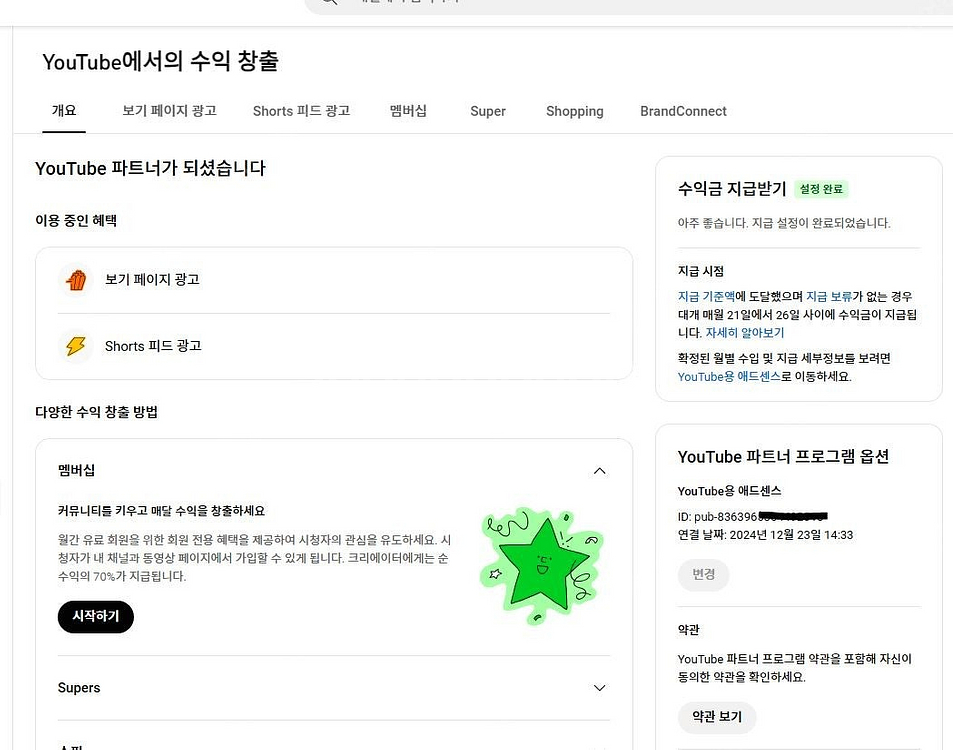Open the 보기 페이지 광고 tab
Image resolution: width=953 pixels, height=750 pixels.
pos(170,111)
